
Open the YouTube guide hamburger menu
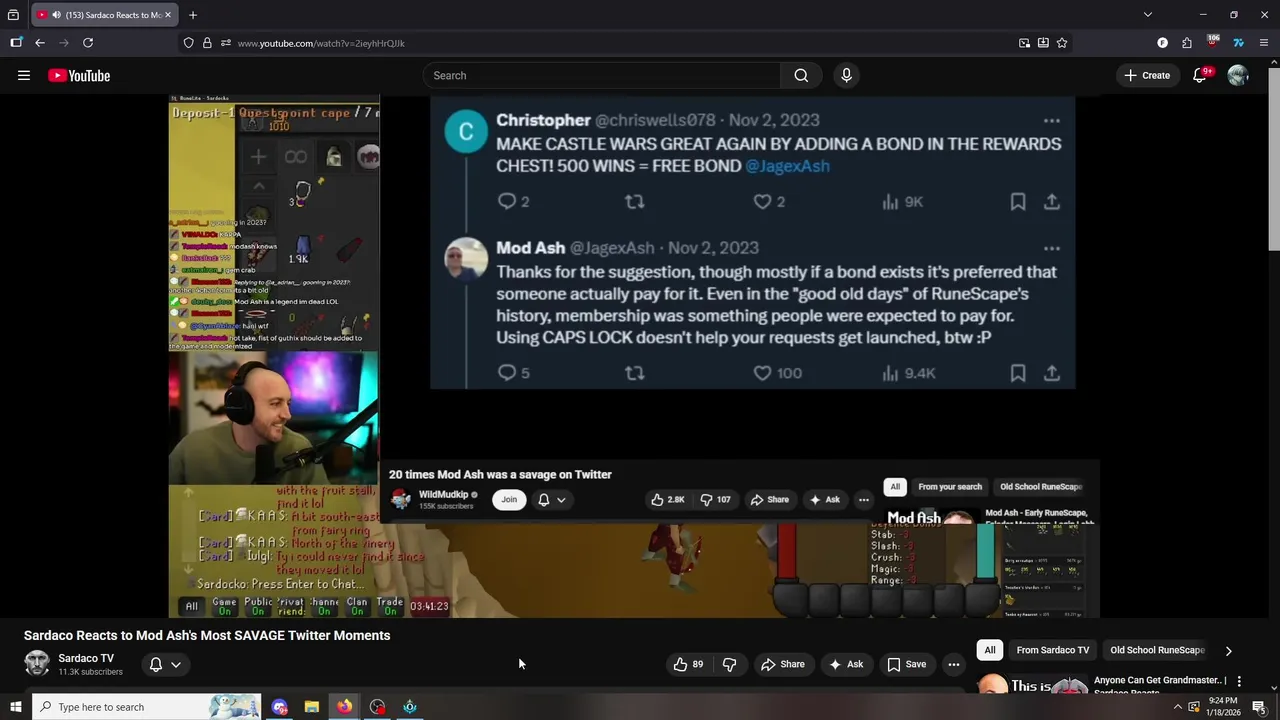(24, 75)
